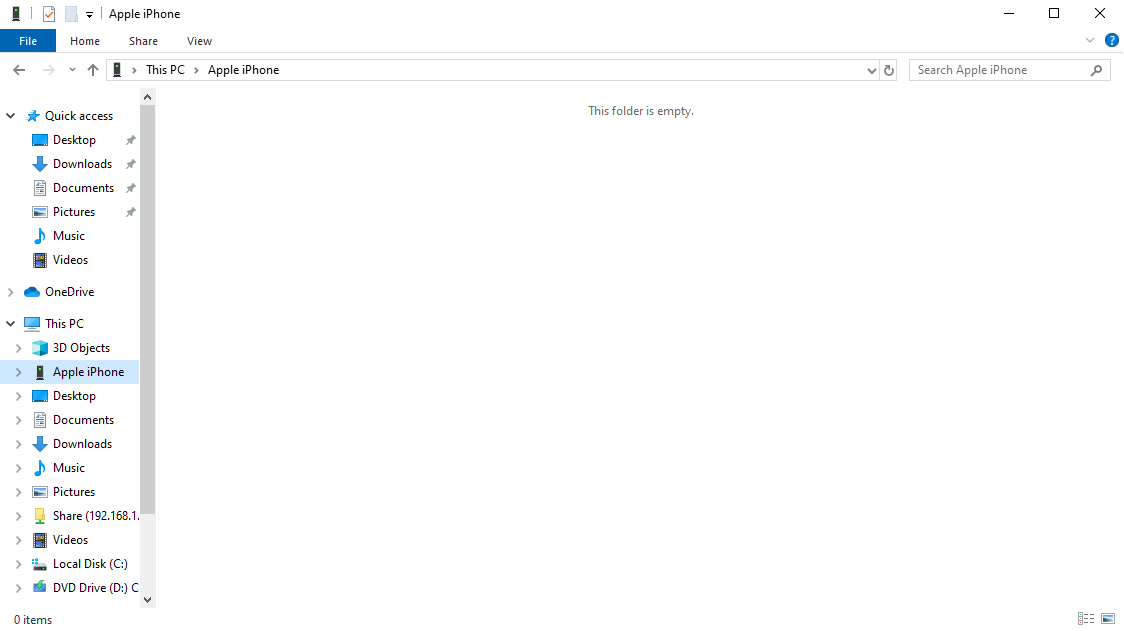Select DVD Drive (D:)

pyautogui.click(x=95, y=588)
